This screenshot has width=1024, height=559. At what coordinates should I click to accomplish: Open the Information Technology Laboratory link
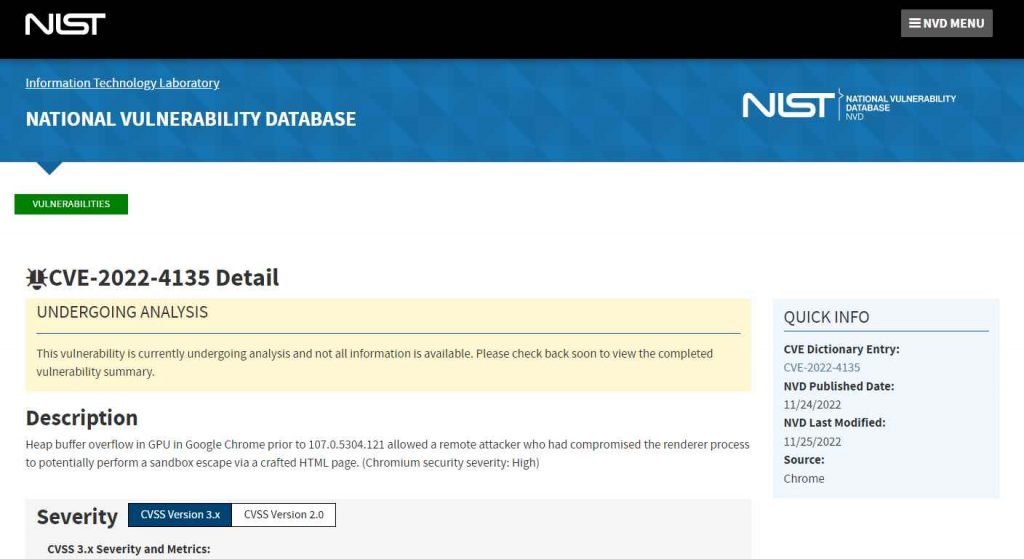tap(122, 83)
